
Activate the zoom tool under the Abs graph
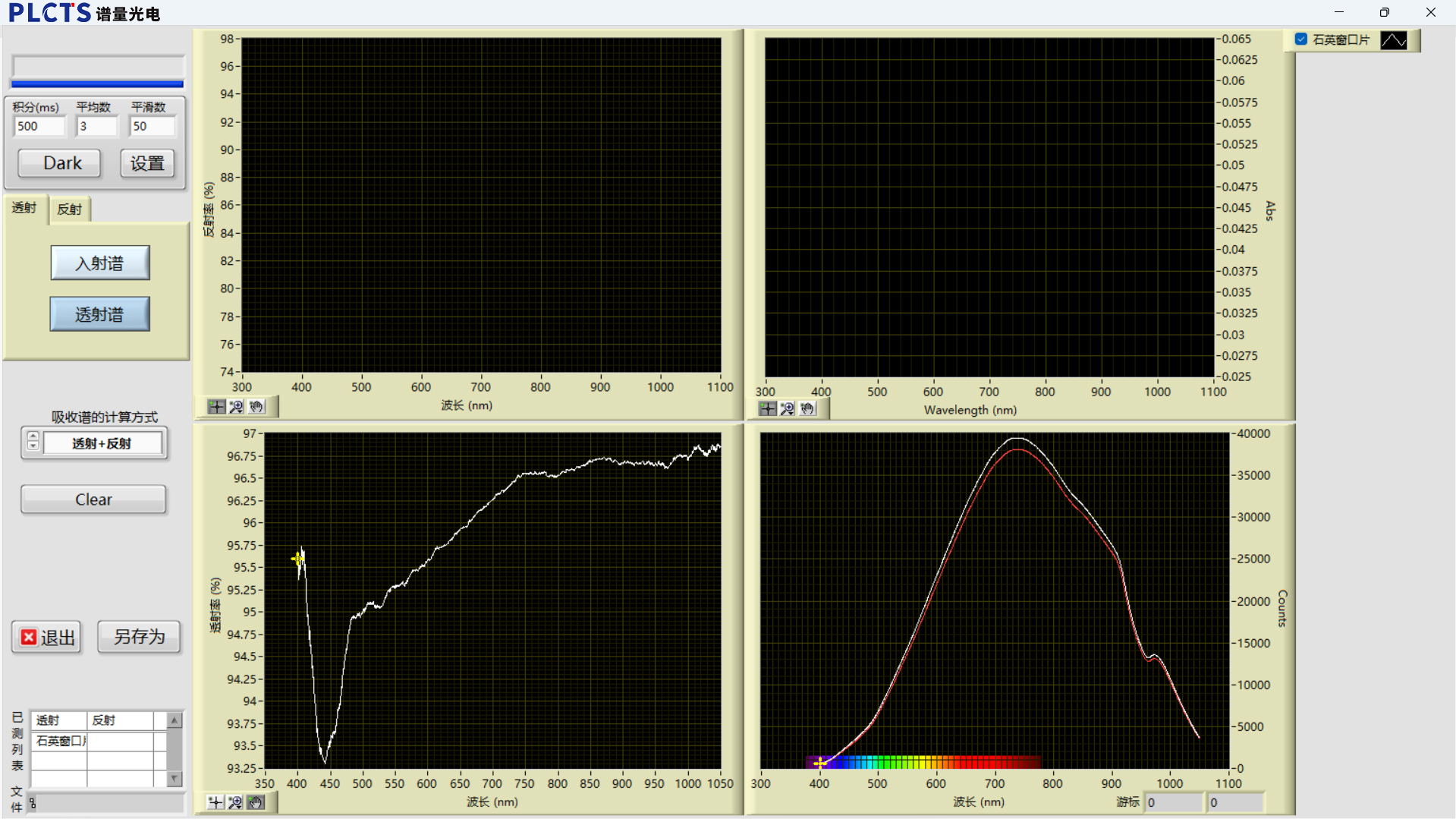point(788,409)
